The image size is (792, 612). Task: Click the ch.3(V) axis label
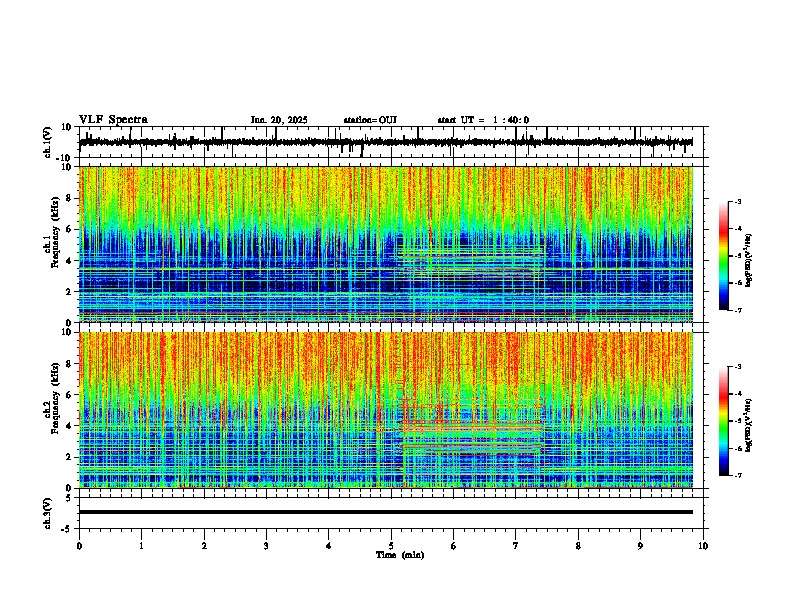(48, 514)
